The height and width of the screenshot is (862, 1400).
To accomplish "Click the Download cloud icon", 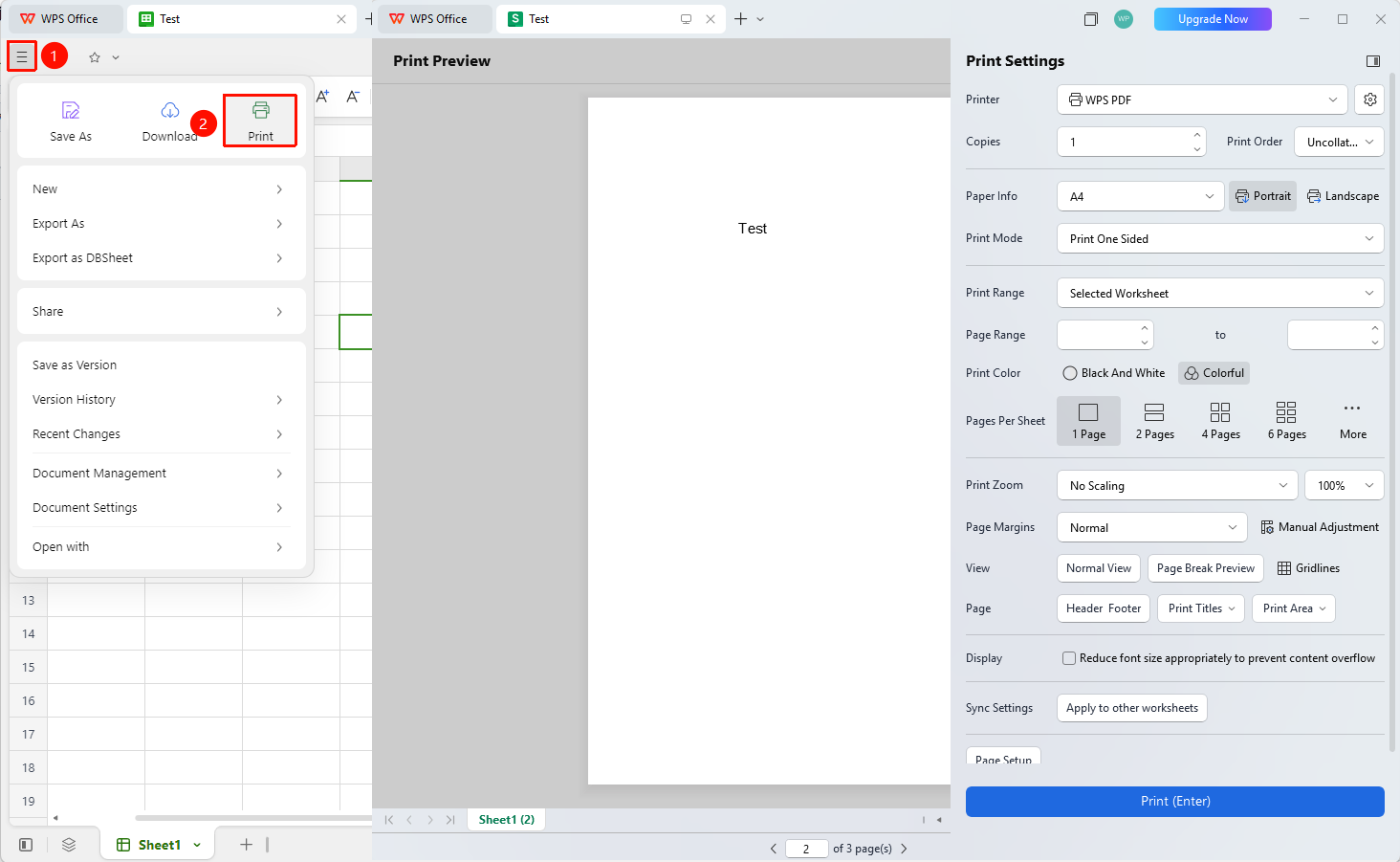I will 170,110.
